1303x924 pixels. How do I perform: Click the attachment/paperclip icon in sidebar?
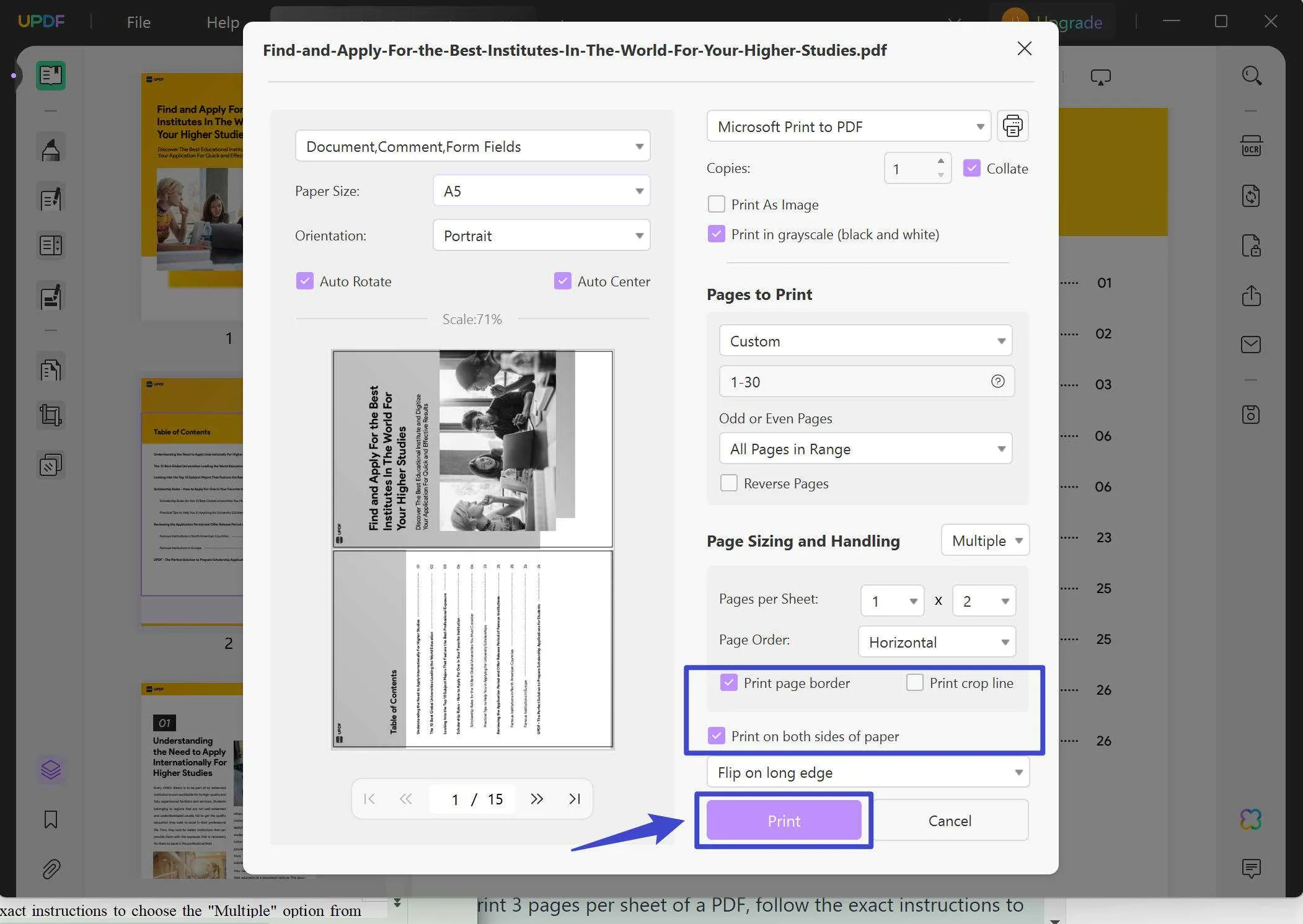click(51, 869)
